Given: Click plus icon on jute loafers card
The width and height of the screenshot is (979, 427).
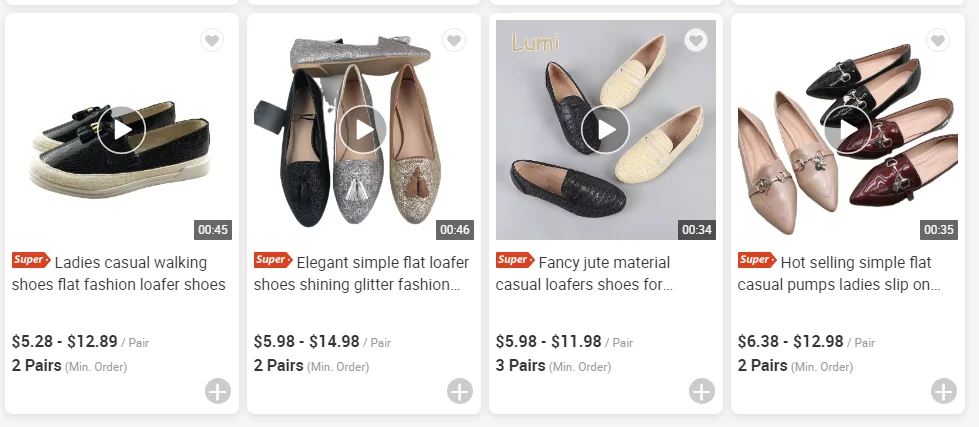Looking at the screenshot, I should 702,391.
